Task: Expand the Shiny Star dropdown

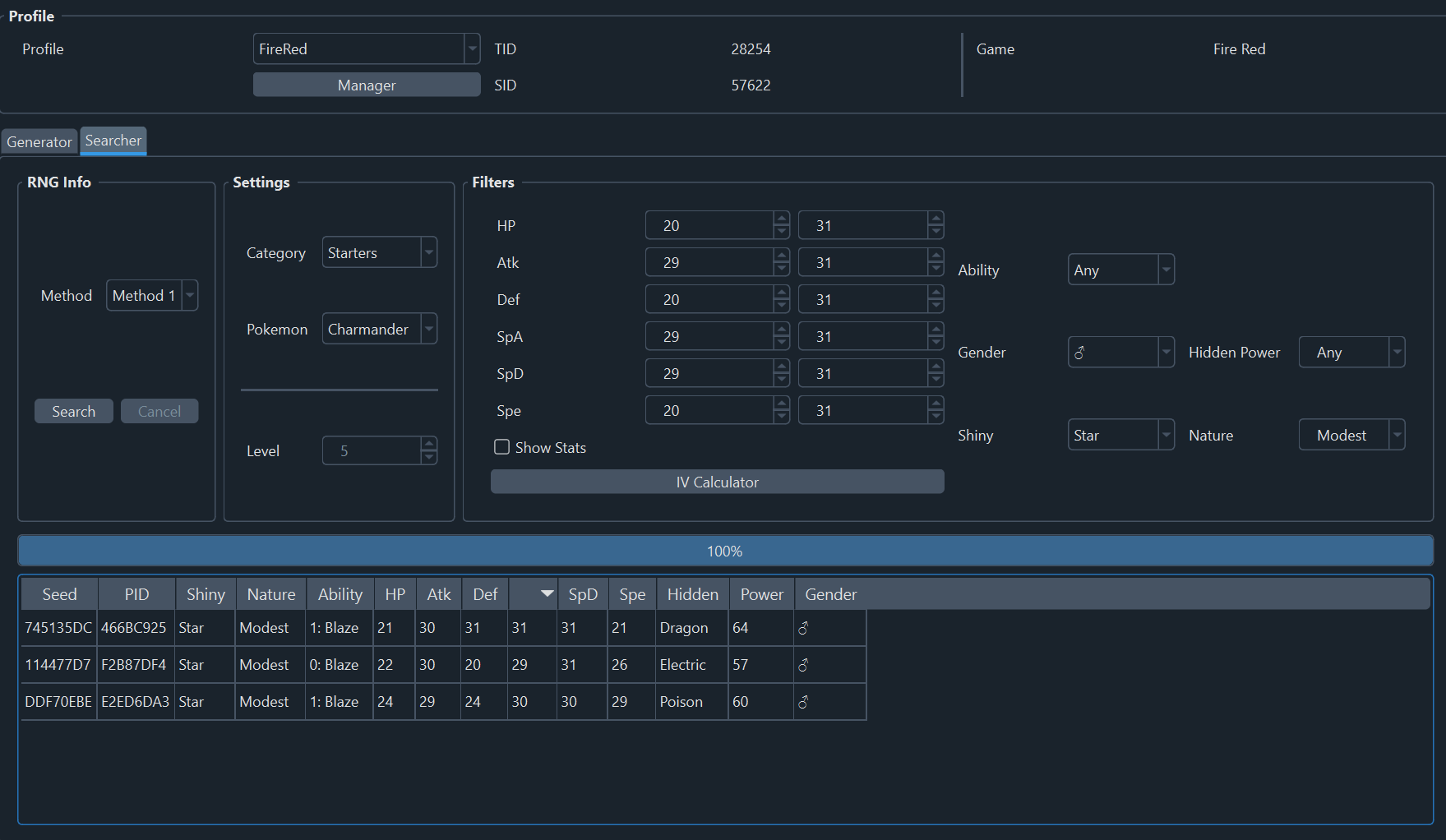Action: pyautogui.click(x=1165, y=436)
